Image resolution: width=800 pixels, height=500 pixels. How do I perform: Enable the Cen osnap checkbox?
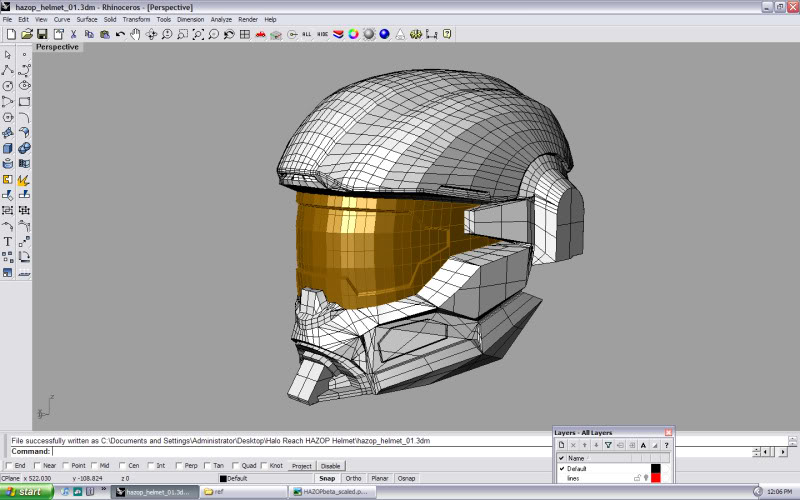coord(122,465)
